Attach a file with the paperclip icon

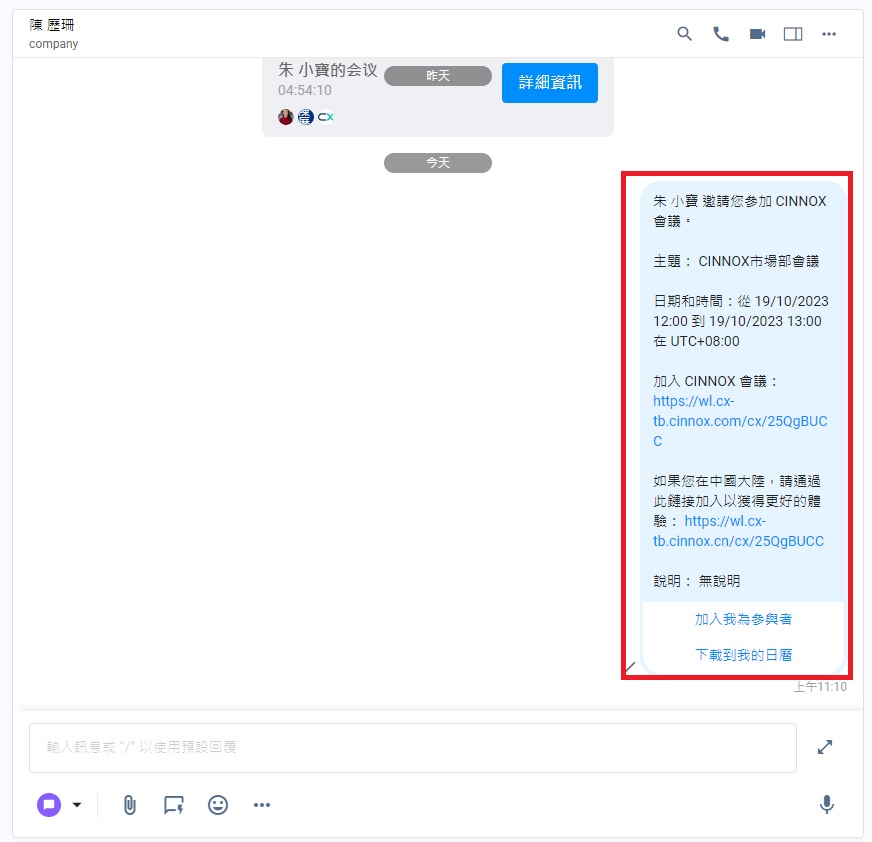(129, 804)
